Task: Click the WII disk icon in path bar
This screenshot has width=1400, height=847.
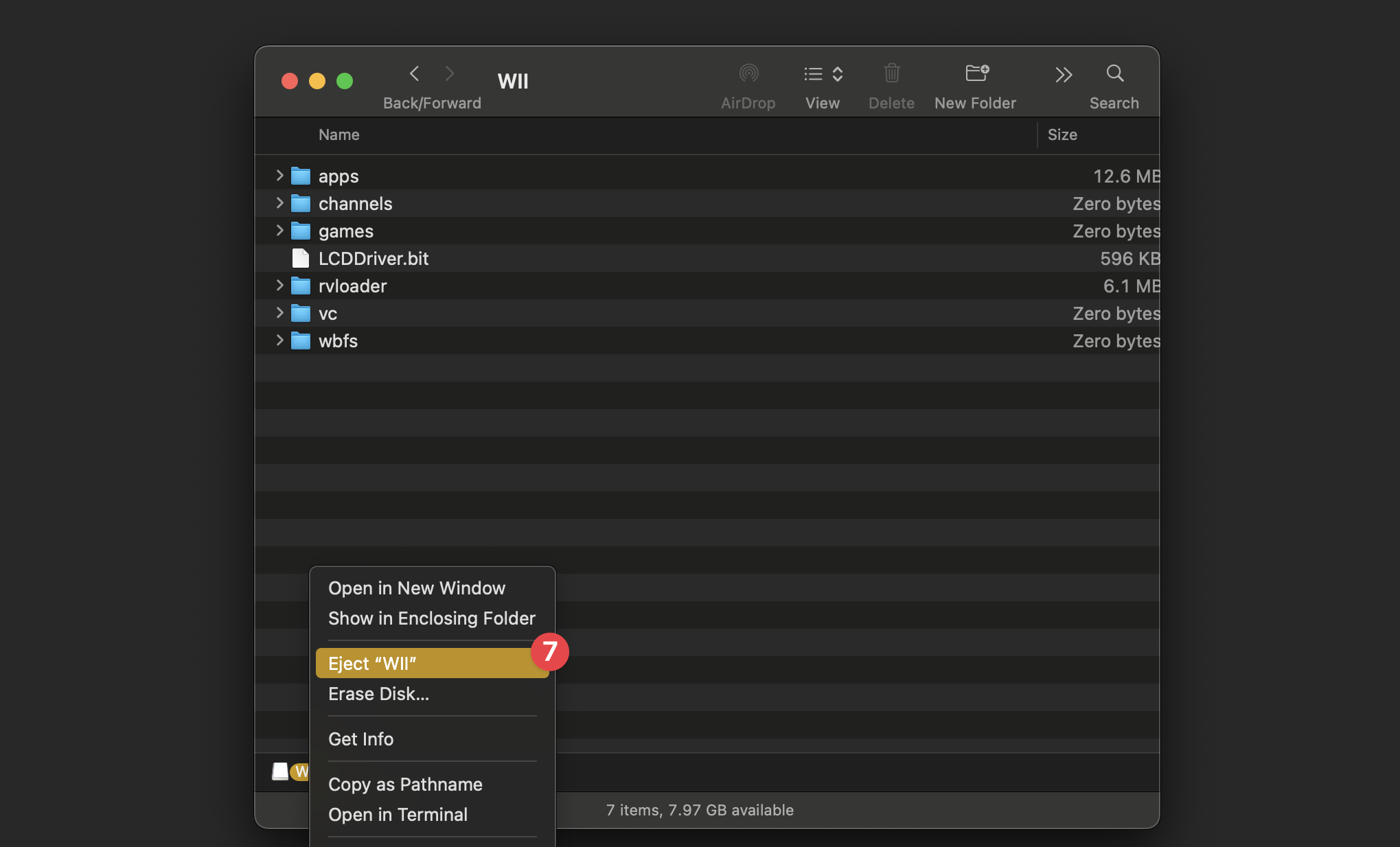Action: [280, 771]
